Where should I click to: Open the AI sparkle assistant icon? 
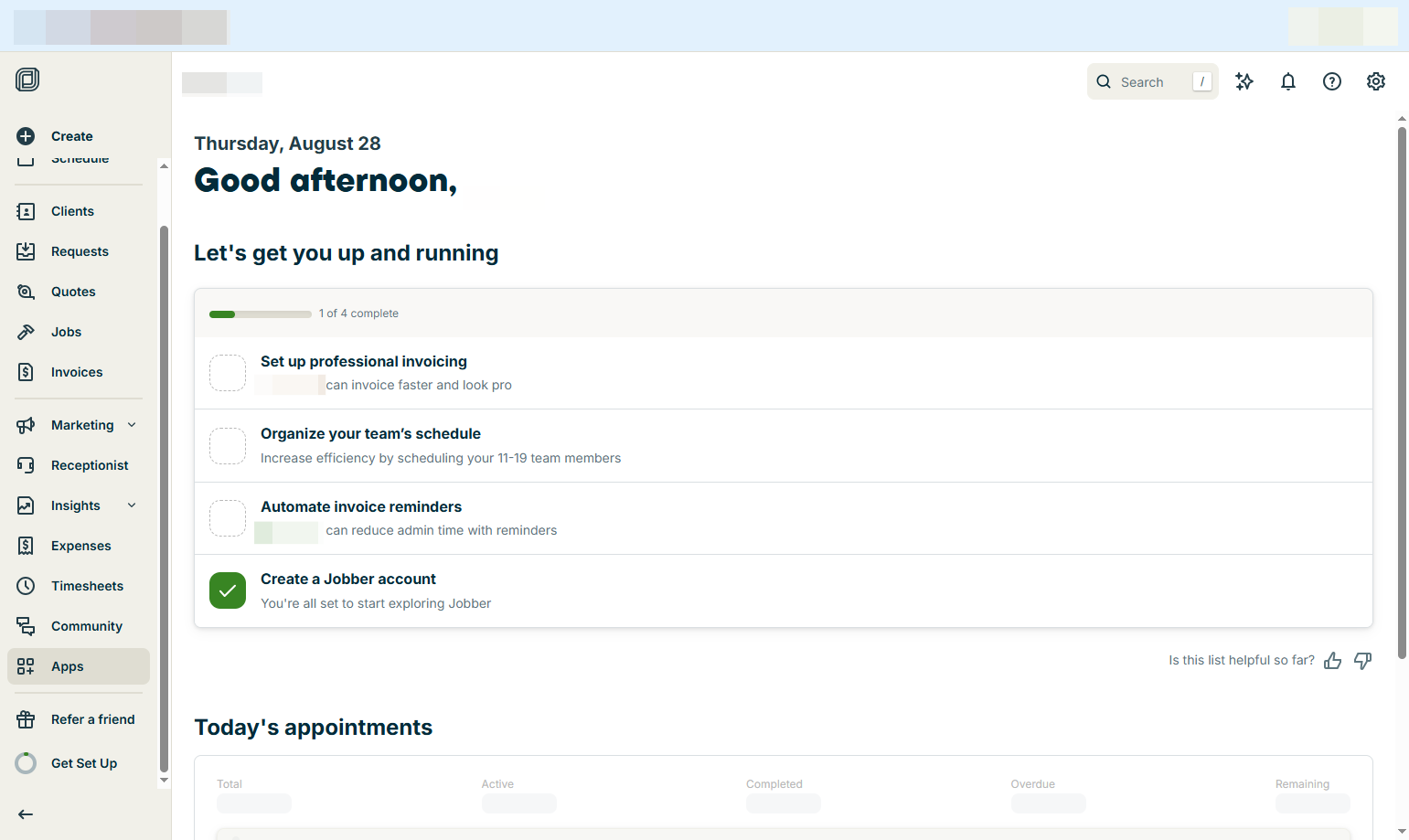(x=1244, y=81)
